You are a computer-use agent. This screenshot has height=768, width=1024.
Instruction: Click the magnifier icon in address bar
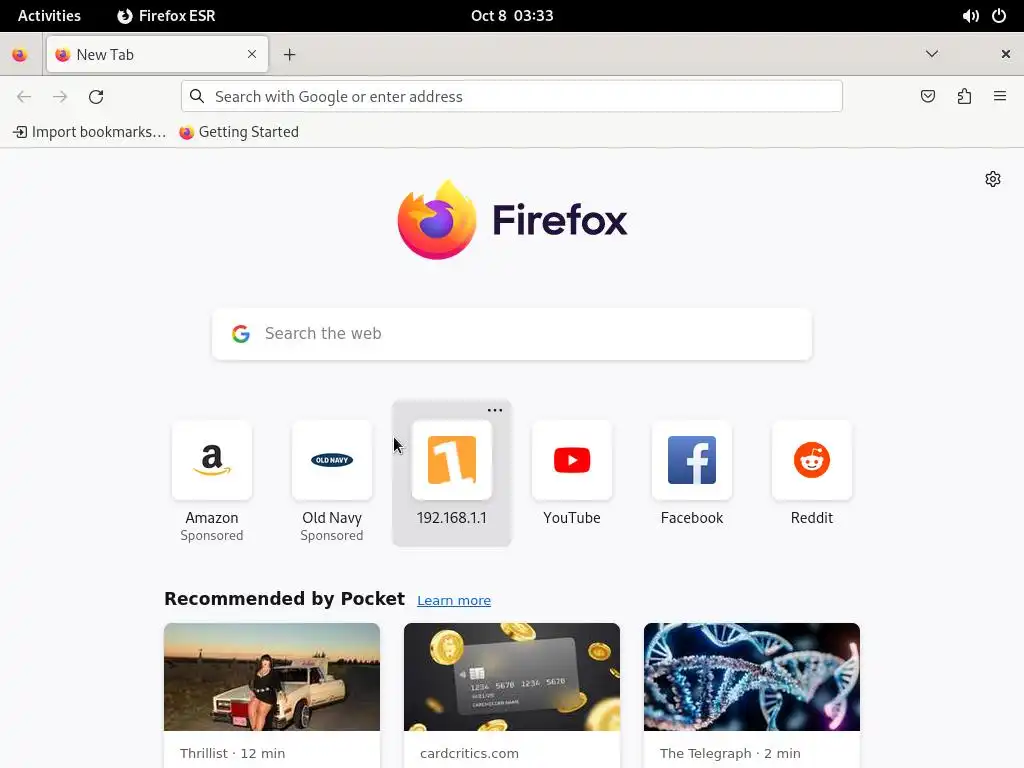pos(197,96)
